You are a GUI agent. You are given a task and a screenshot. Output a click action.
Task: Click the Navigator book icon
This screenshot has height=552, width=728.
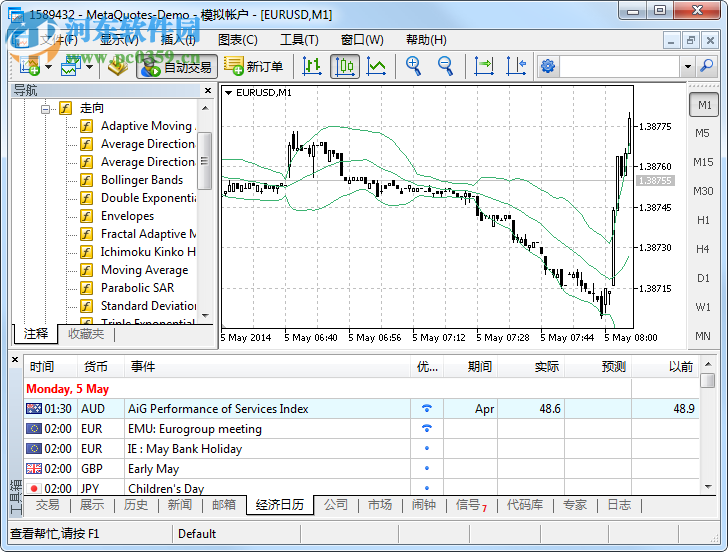coord(118,66)
